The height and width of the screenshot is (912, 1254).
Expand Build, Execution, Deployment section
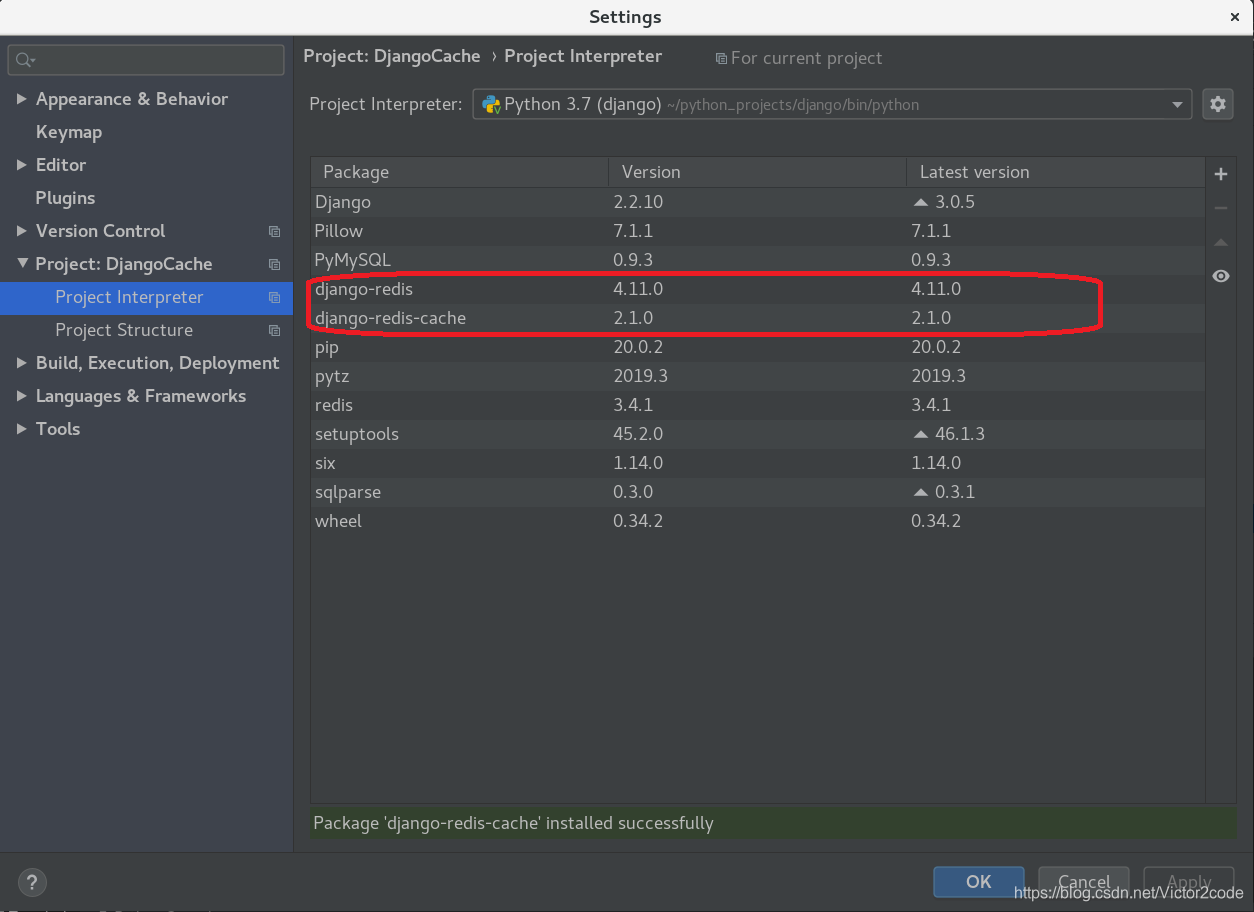(21, 363)
